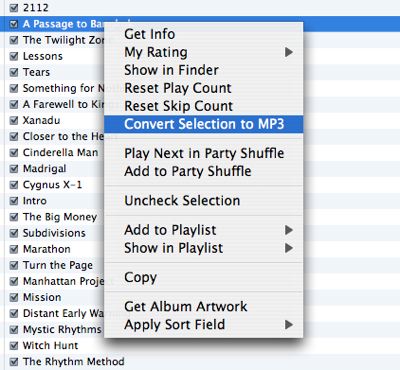400x370 pixels.
Task: Choose Get Info from the context menu
Action: coord(204,34)
